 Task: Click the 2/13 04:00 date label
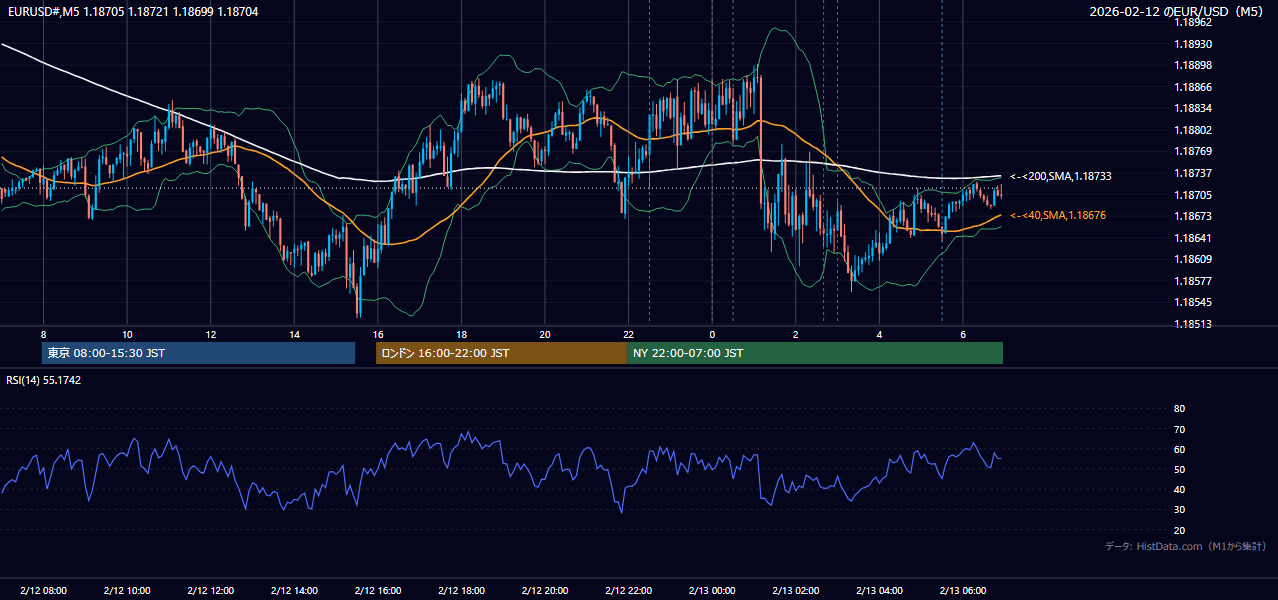pos(879,590)
